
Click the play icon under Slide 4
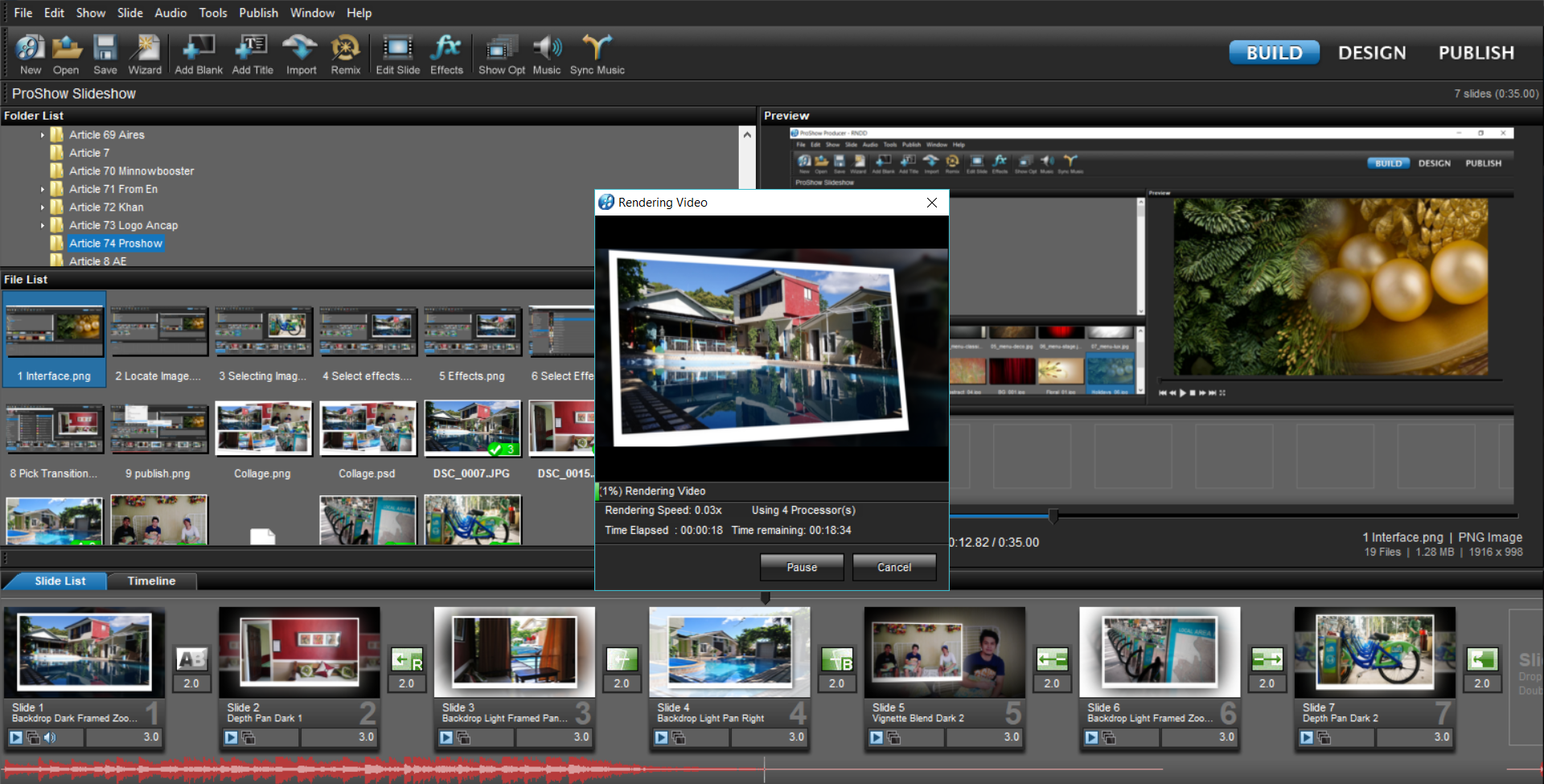661,737
